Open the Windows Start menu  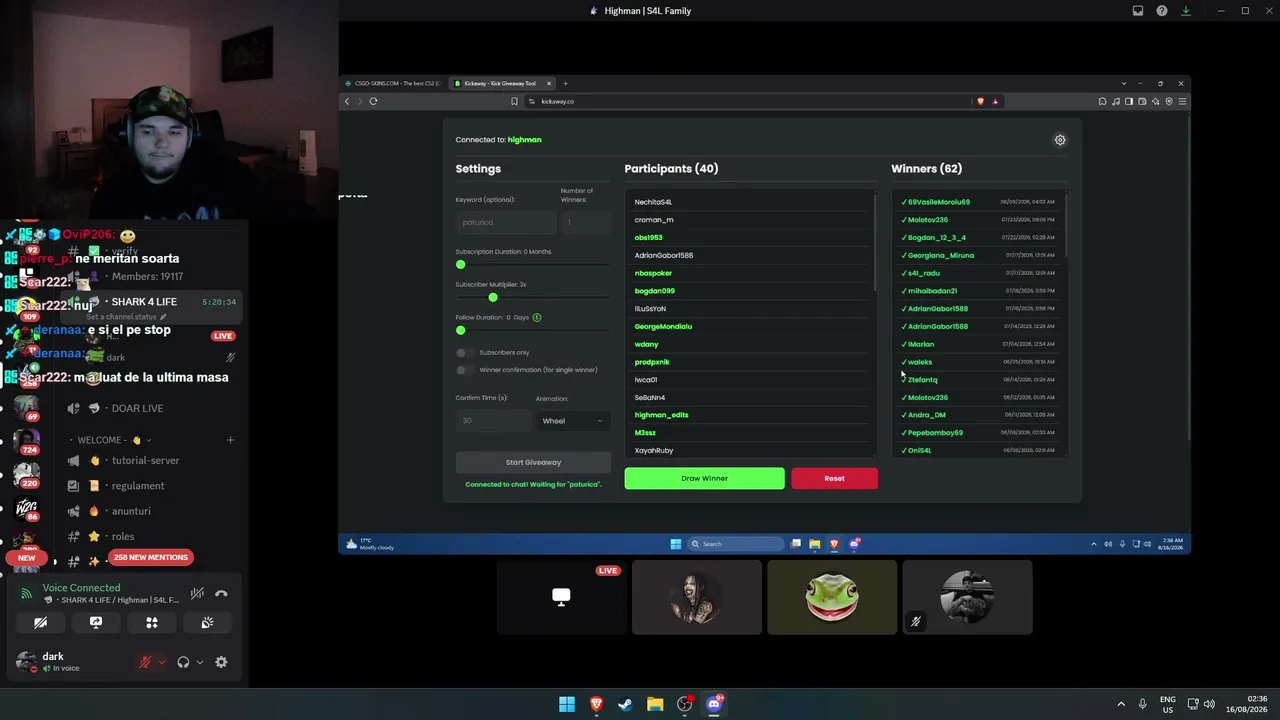567,704
